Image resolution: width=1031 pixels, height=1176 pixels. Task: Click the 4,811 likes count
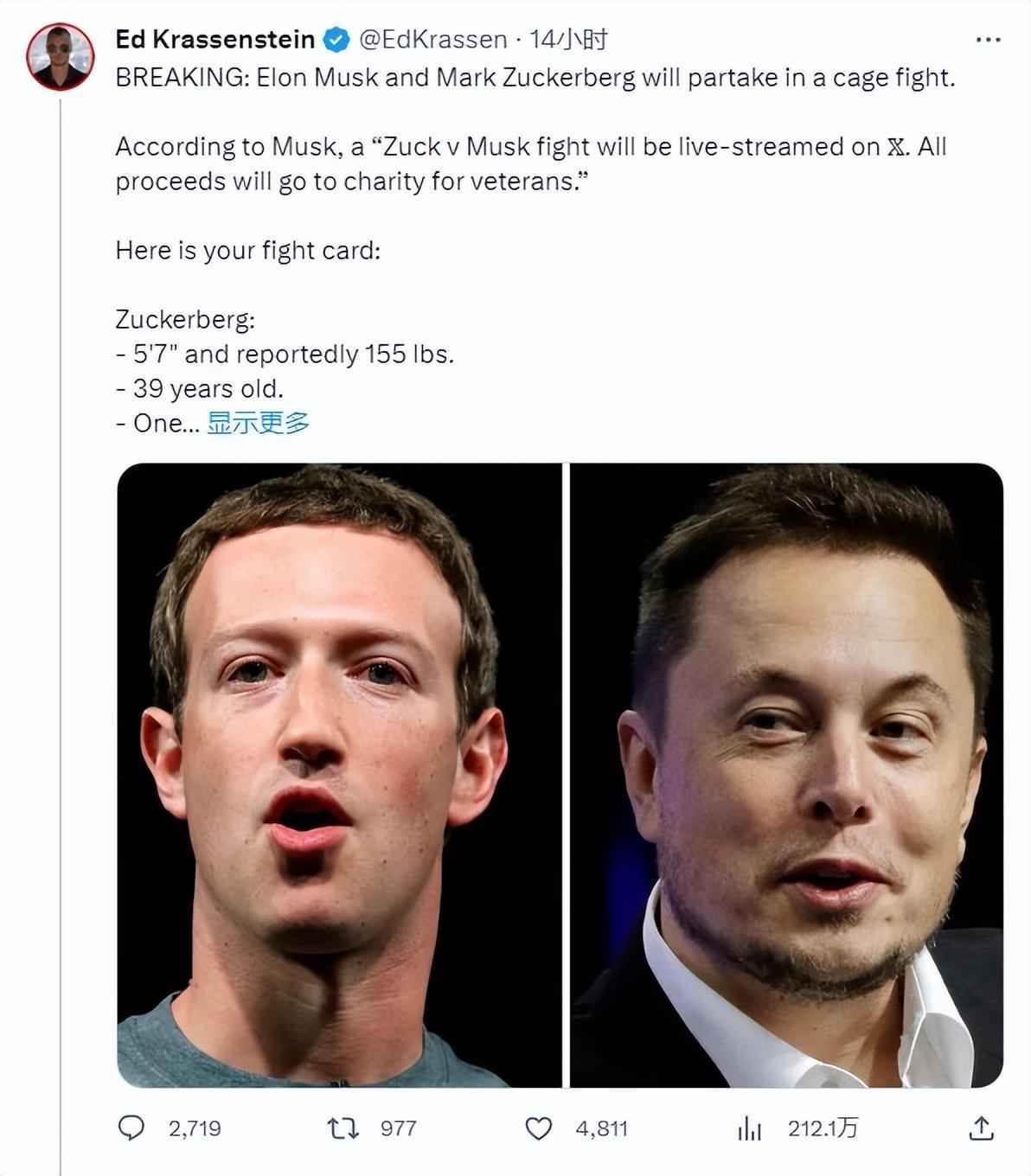601,1128
